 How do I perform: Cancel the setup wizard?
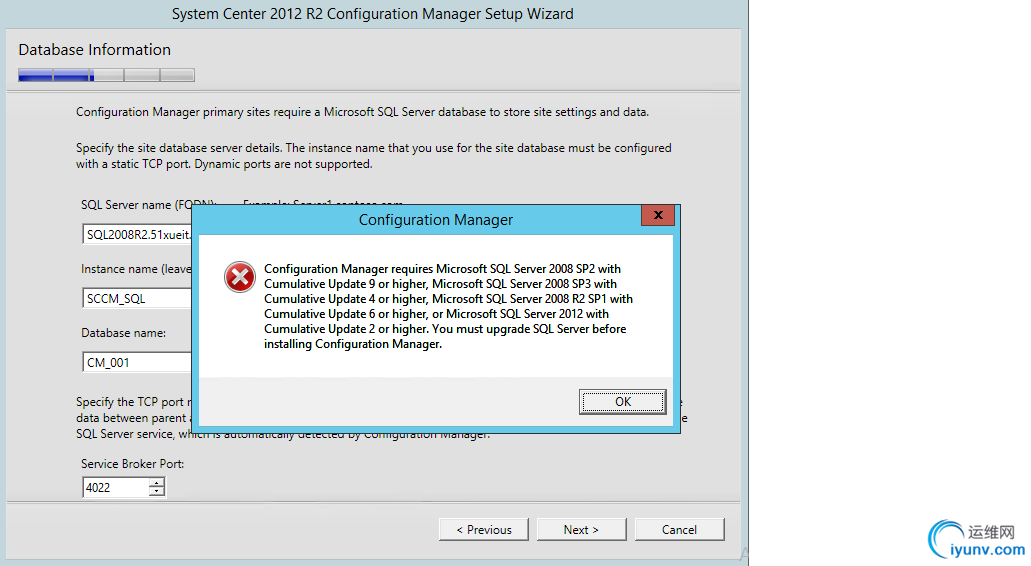679,530
